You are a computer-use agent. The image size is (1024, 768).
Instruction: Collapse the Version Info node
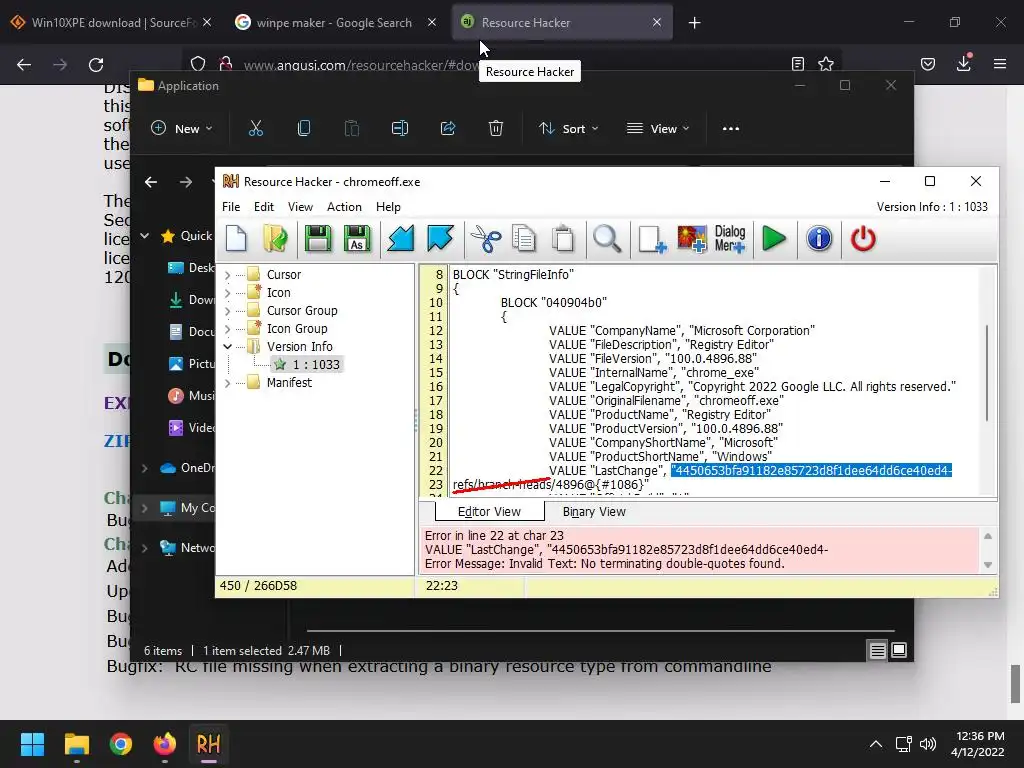pos(227,347)
